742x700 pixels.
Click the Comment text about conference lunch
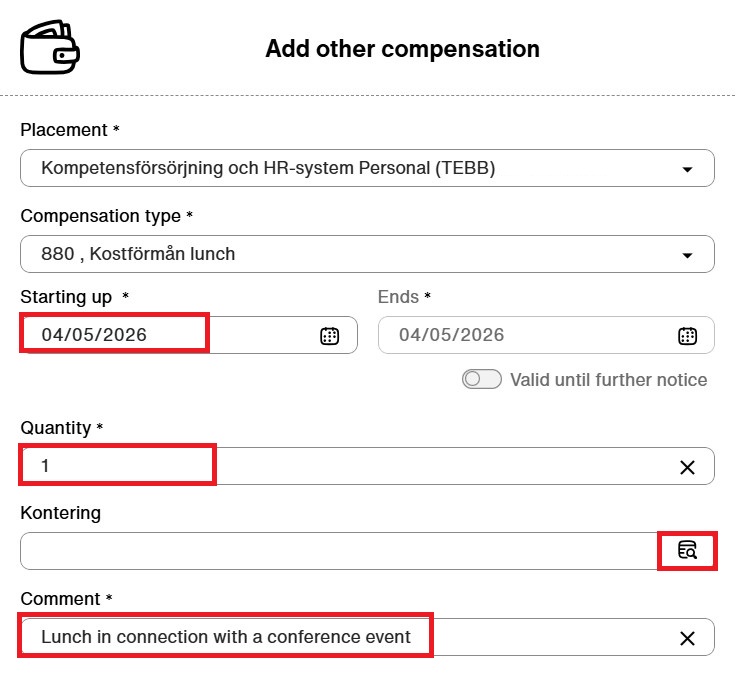(226, 637)
